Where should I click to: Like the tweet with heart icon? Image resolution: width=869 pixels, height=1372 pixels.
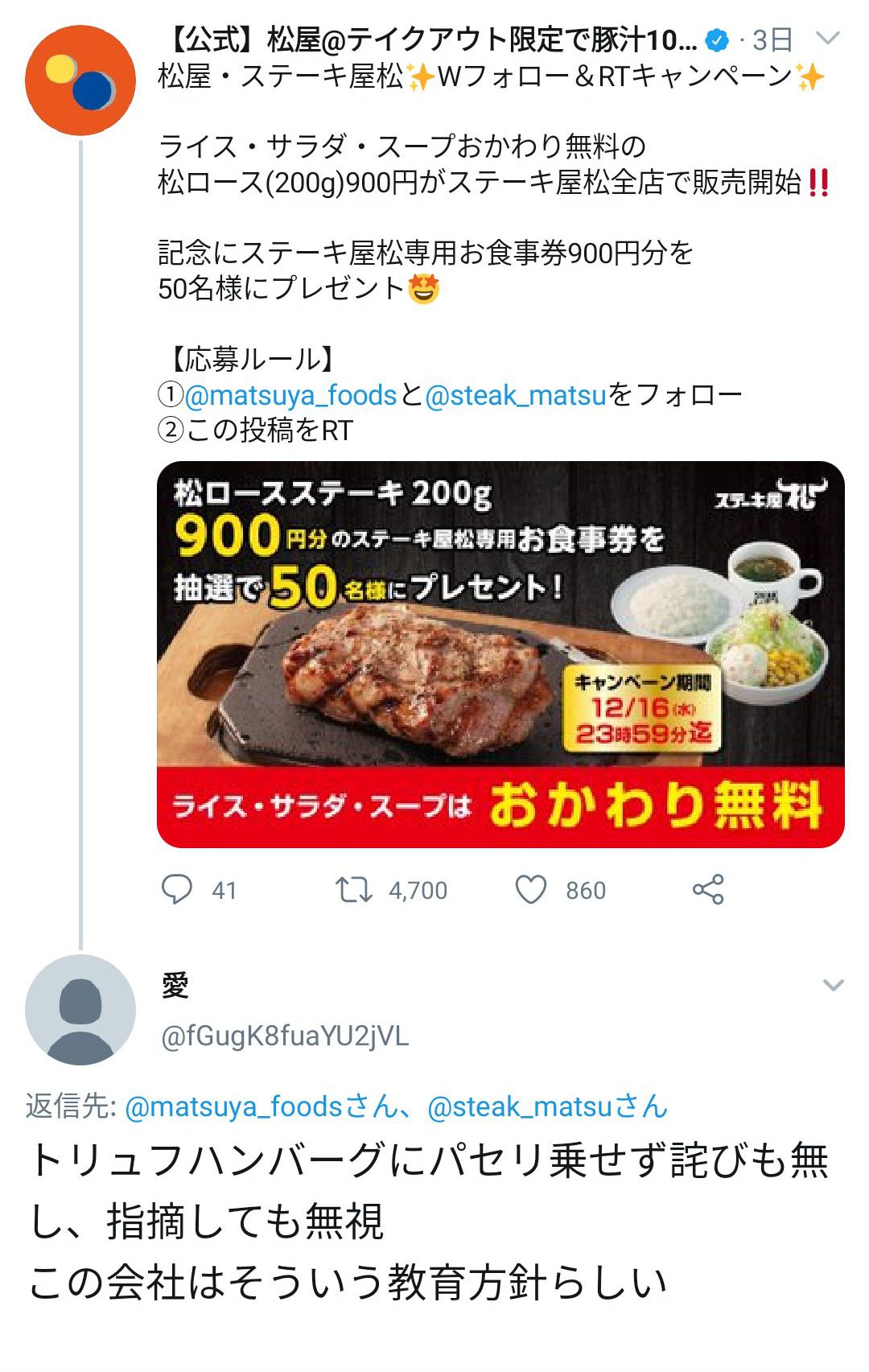531,889
